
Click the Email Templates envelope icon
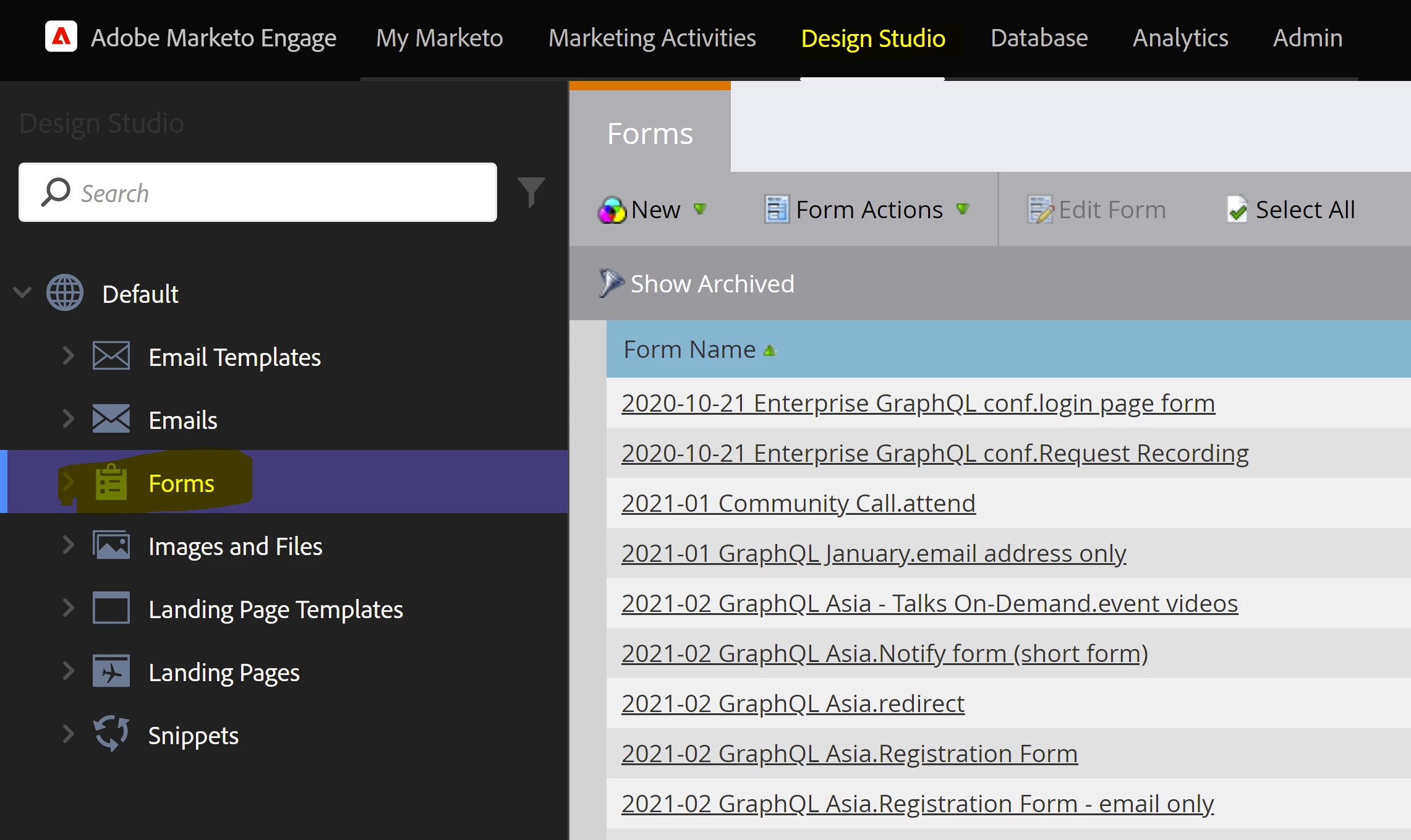[111, 357]
